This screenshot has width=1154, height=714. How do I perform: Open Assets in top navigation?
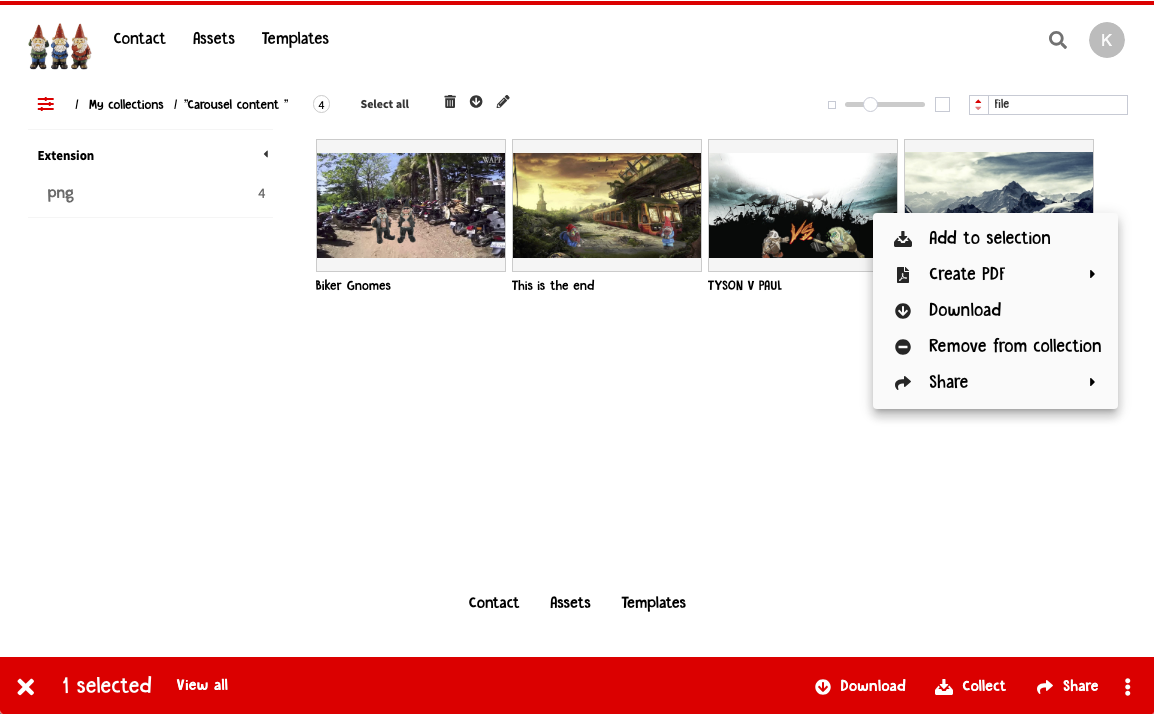[213, 38]
